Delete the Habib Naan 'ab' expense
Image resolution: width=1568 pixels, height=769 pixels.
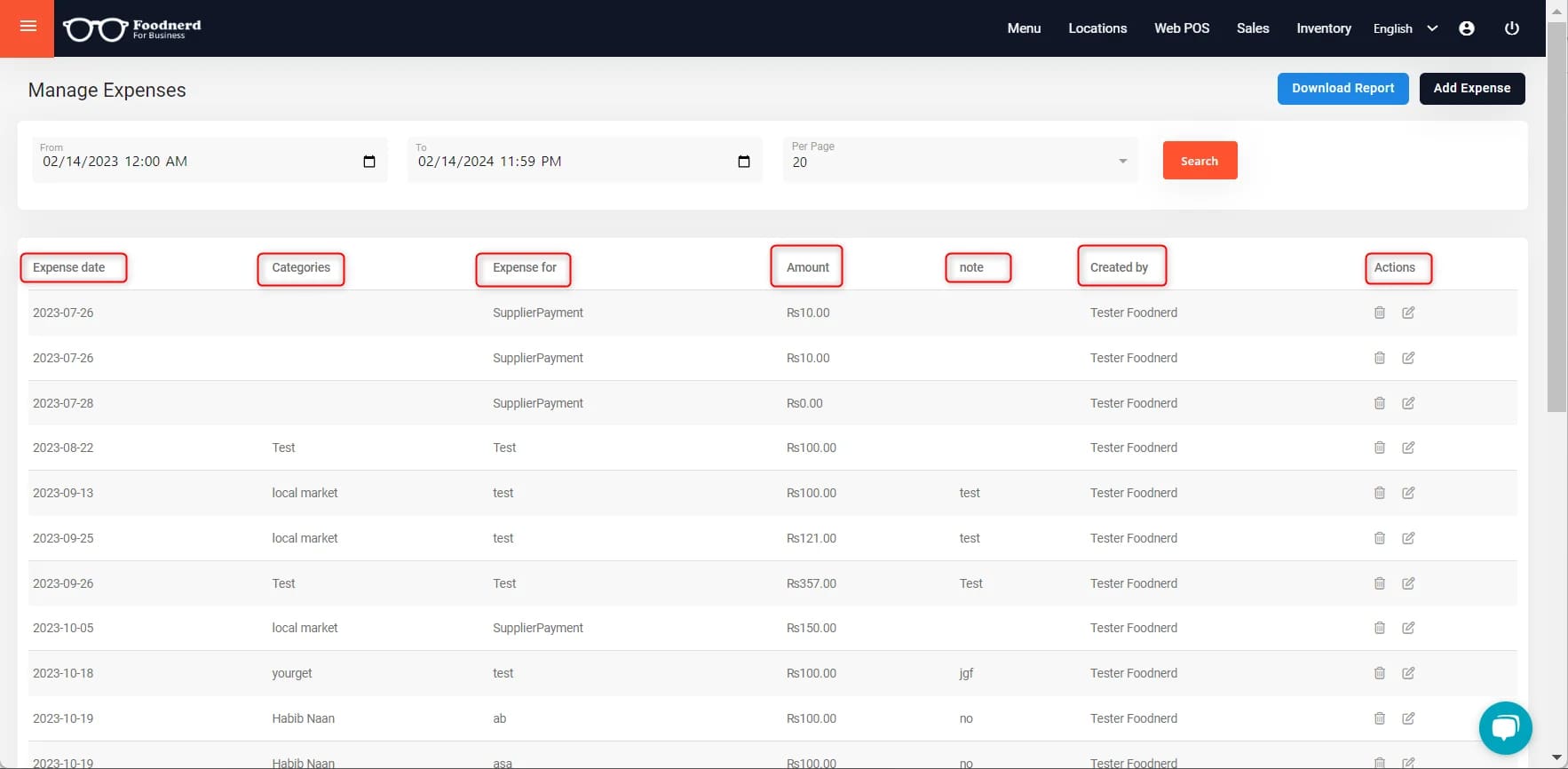pyautogui.click(x=1380, y=718)
